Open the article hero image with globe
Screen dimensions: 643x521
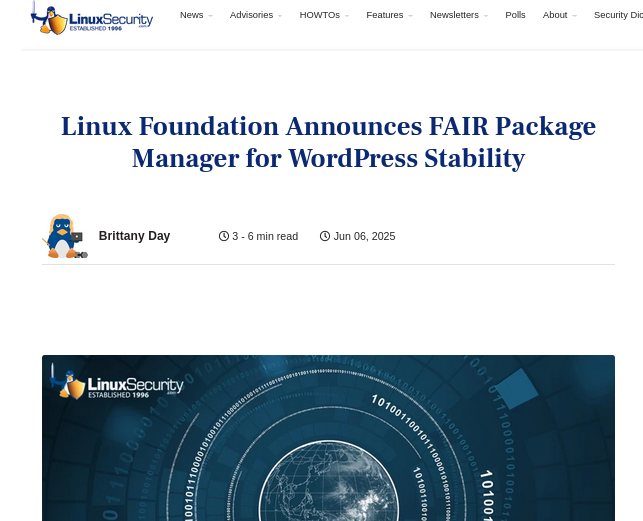tap(328, 438)
